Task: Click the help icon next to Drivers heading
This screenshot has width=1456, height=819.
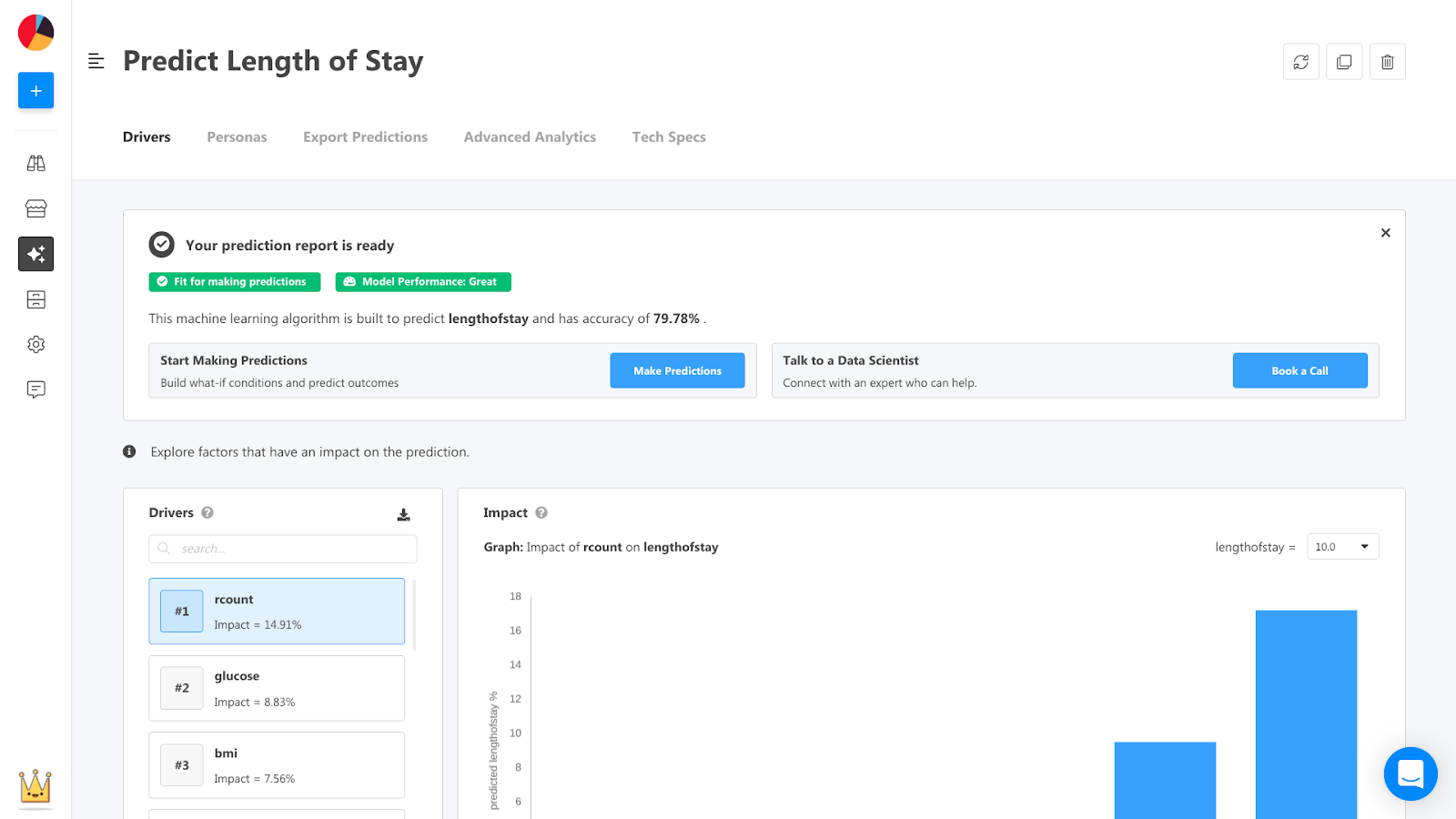Action: 207,512
